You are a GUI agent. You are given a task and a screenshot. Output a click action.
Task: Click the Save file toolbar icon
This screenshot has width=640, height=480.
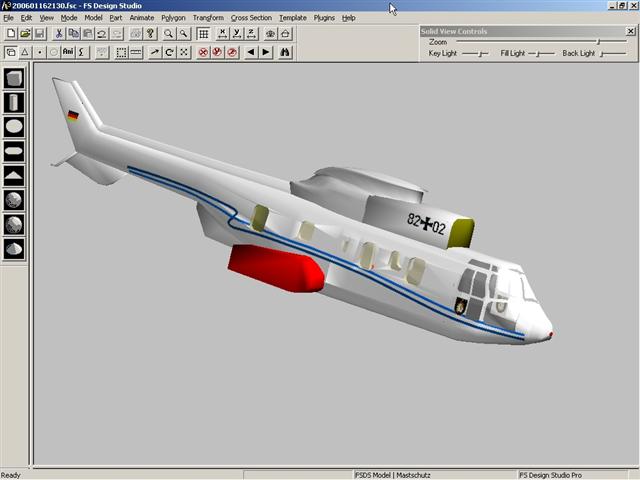39,33
